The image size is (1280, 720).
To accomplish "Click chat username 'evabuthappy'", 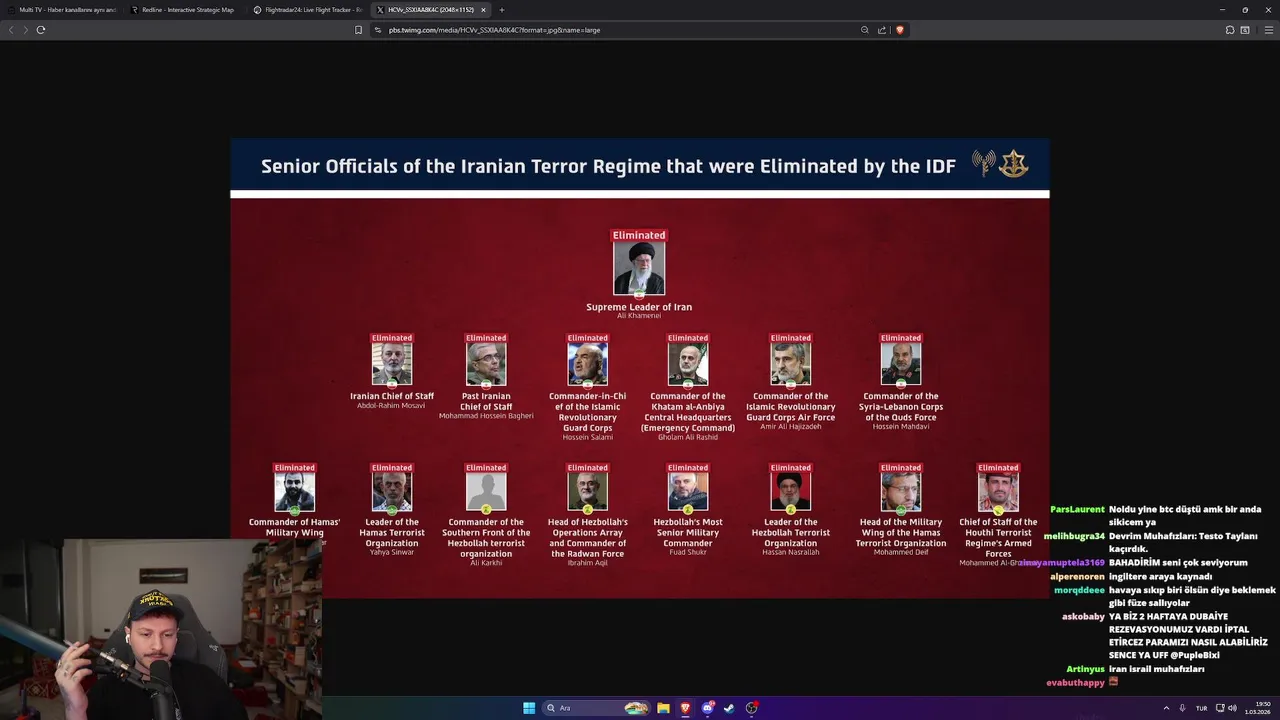I will [x=1075, y=683].
